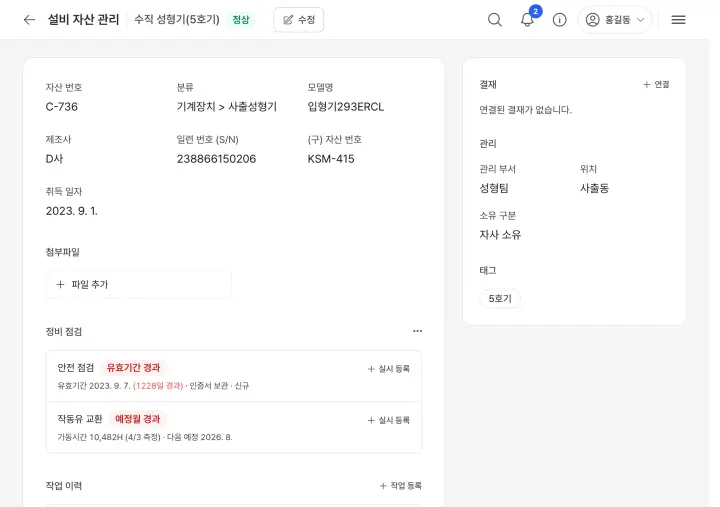720x507 pixels.
Task: Select department value 성형팀
Action: (494, 188)
